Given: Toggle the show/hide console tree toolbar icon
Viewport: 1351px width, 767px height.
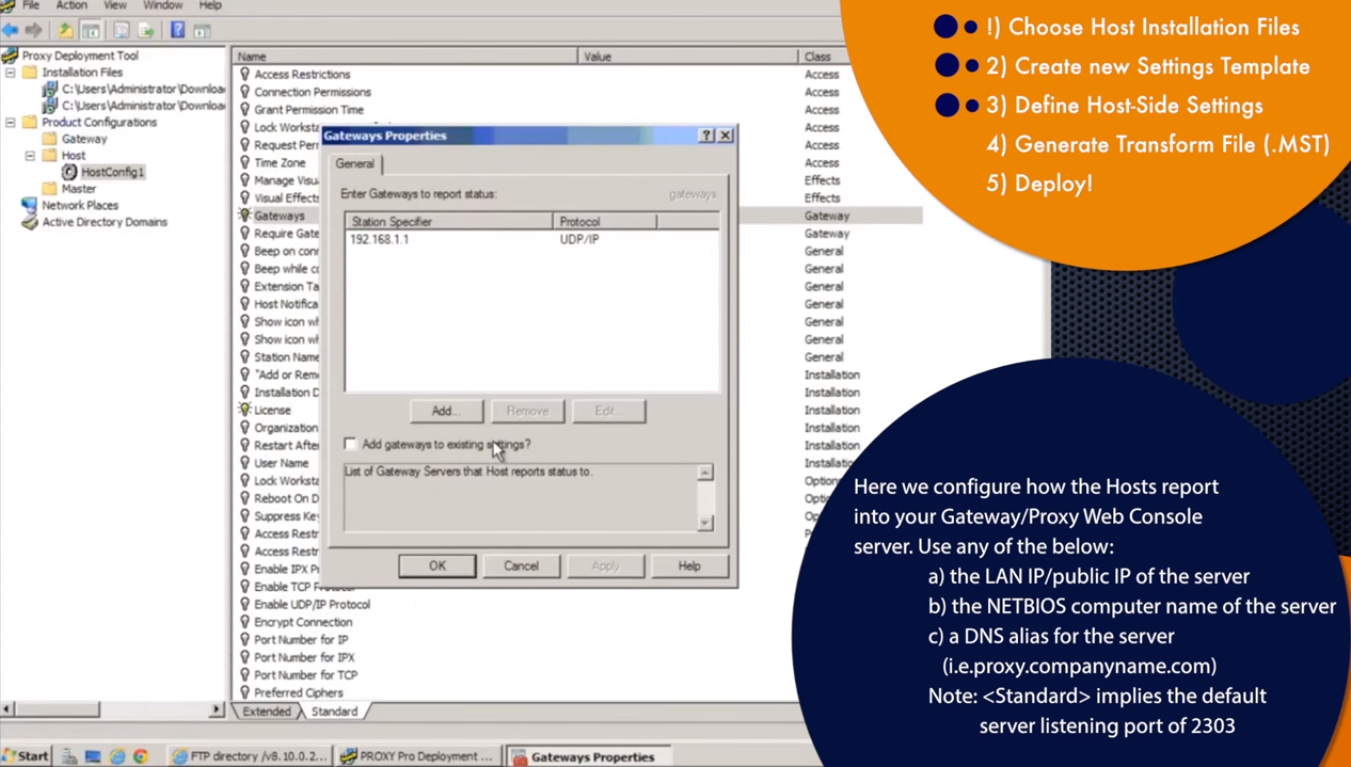Looking at the screenshot, I should point(90,29).
